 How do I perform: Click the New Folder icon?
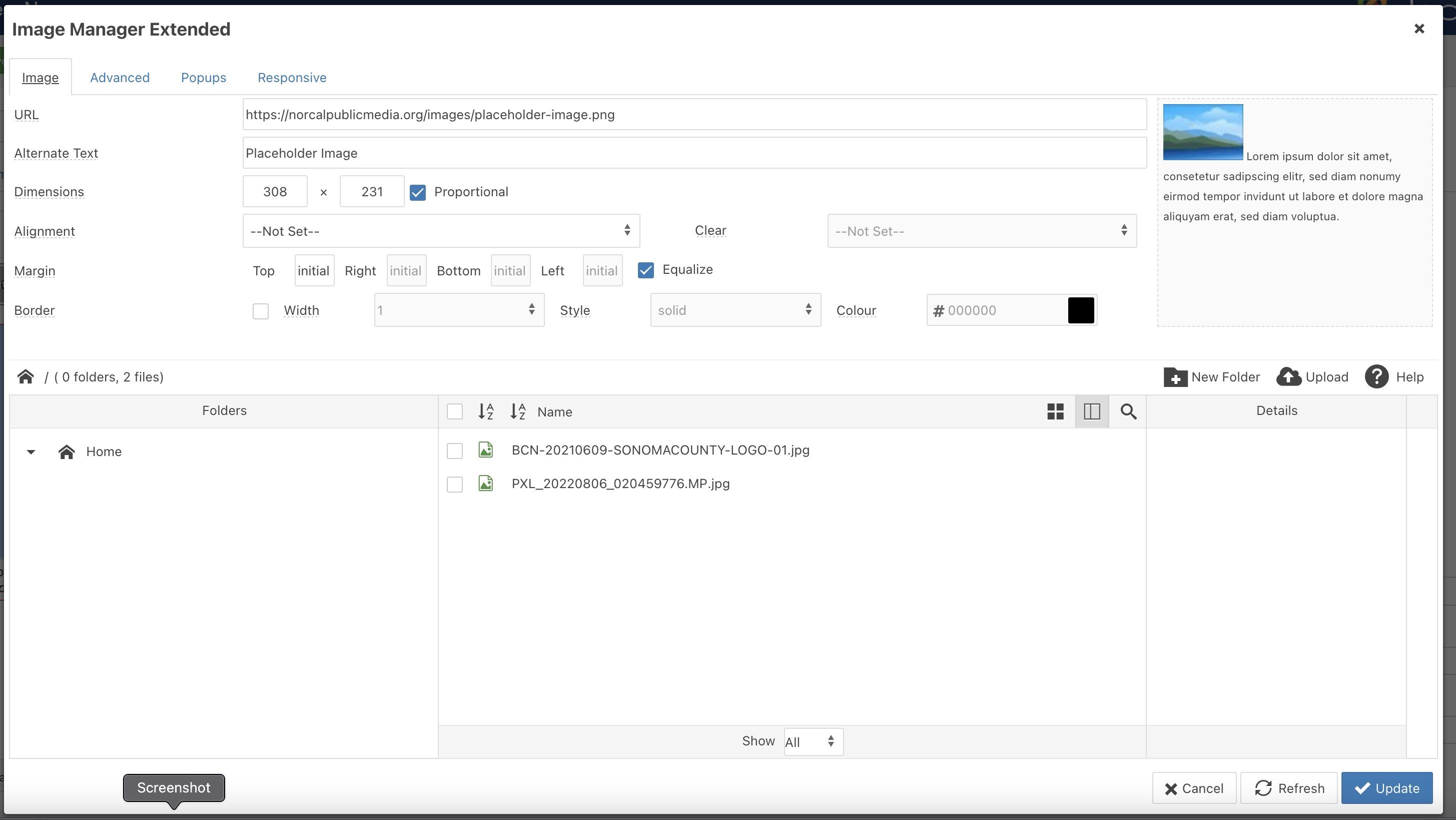pos(1175,377)
